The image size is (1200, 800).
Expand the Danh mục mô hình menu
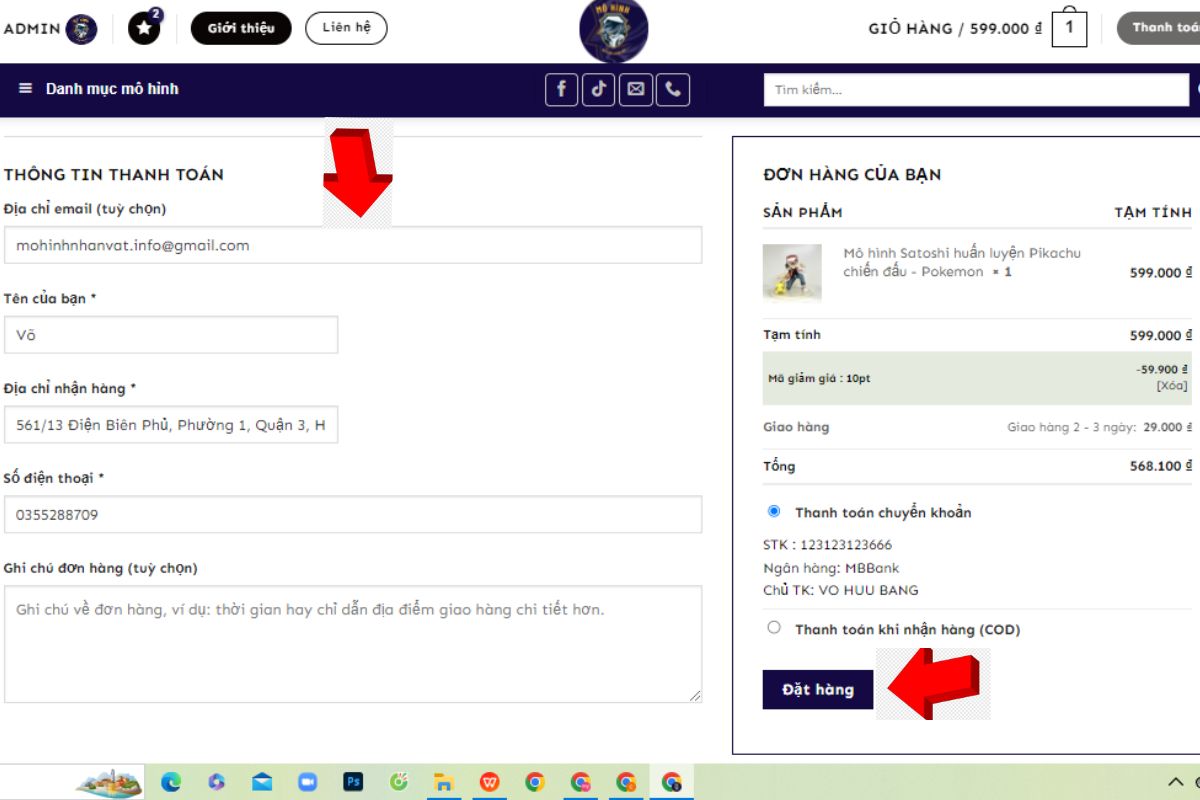point(98,89)
